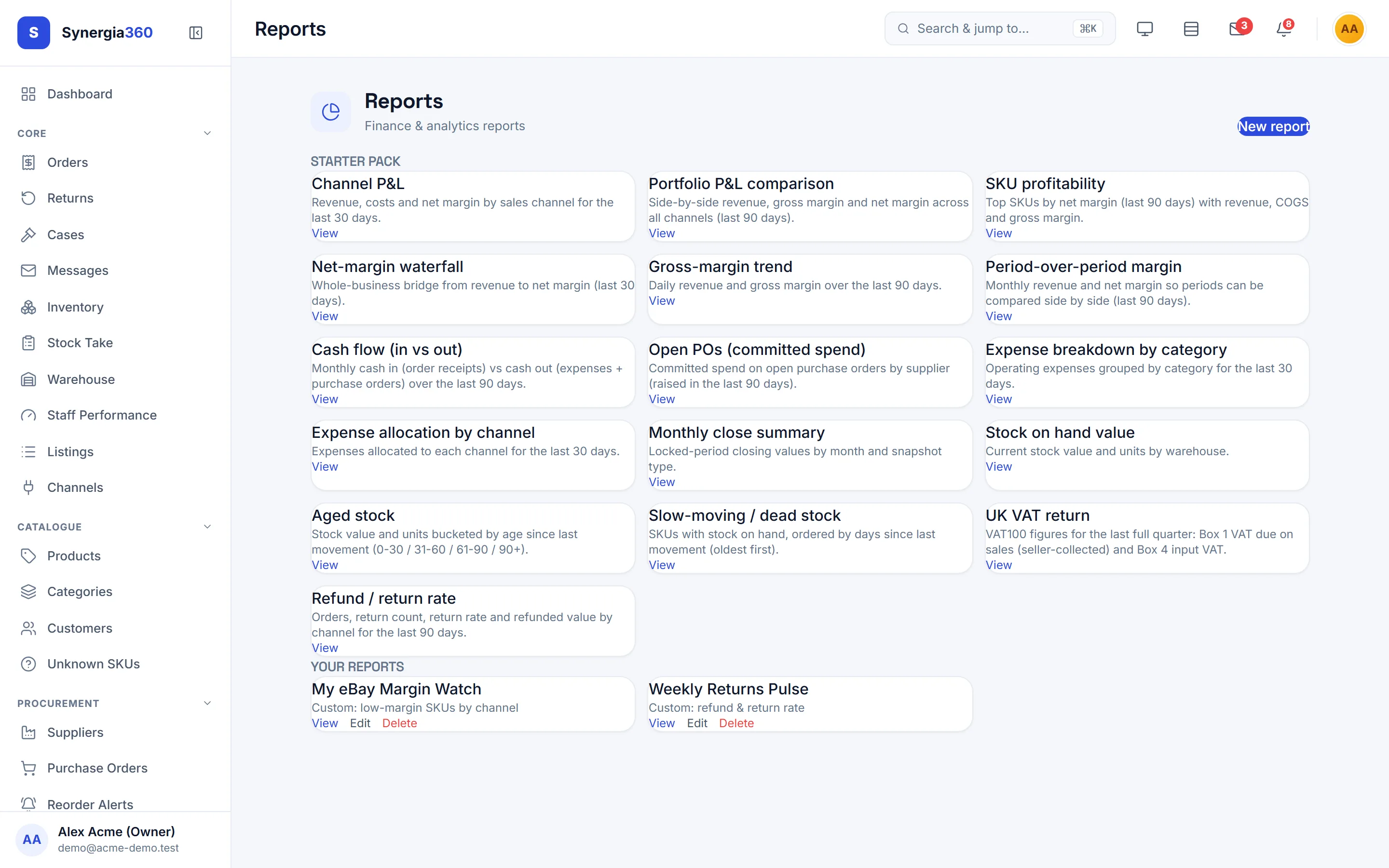Click Period-over-period margin title
This screenshot has height=868, width=1389.
point(1084,266)
